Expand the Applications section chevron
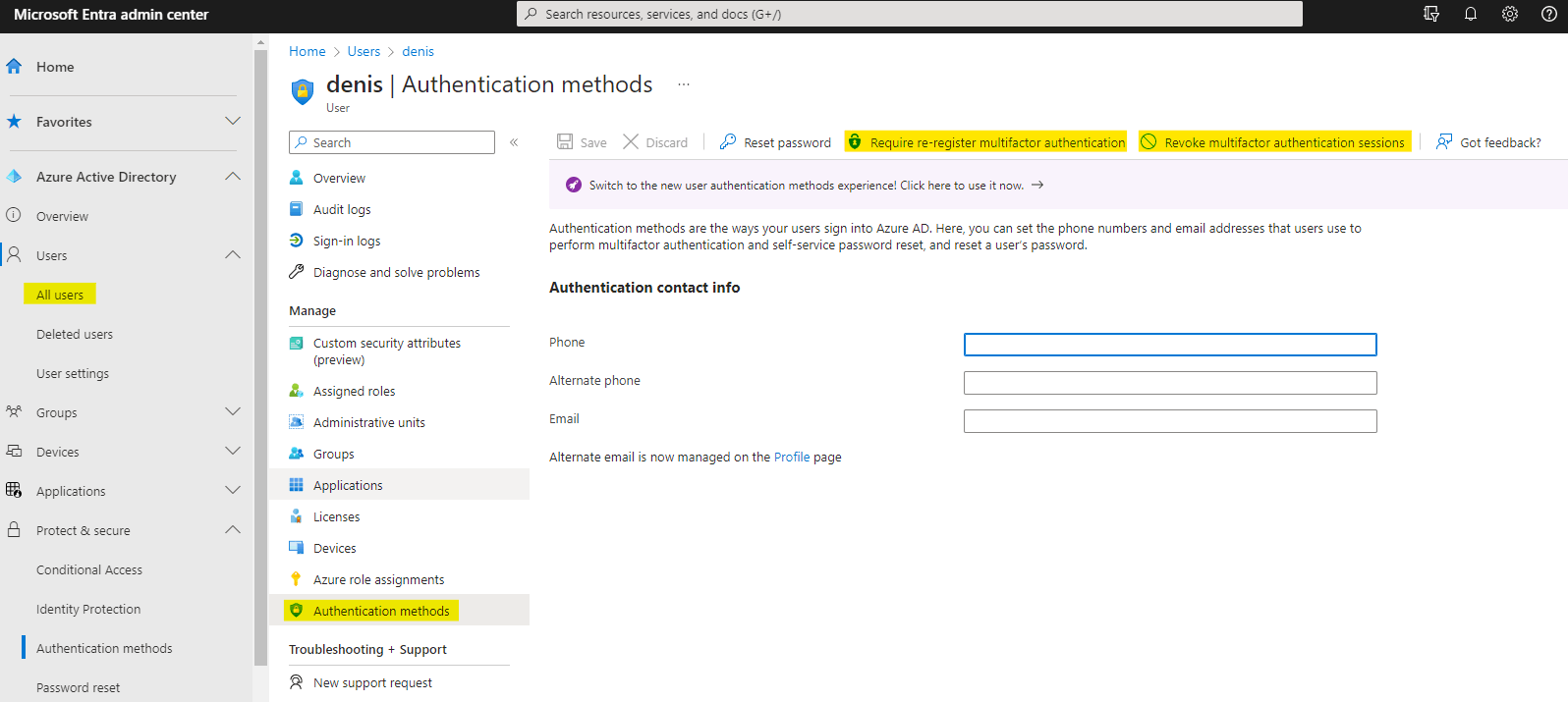The height and width of the screenshot is (702, 1568). tap(233, 491)
